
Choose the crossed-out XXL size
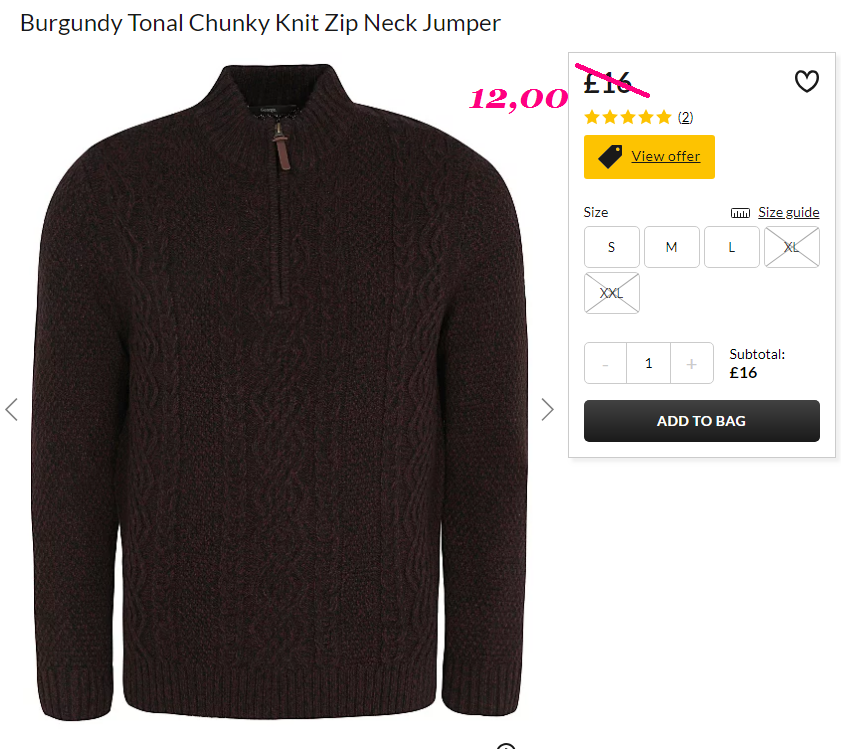(x=611, y=293)
